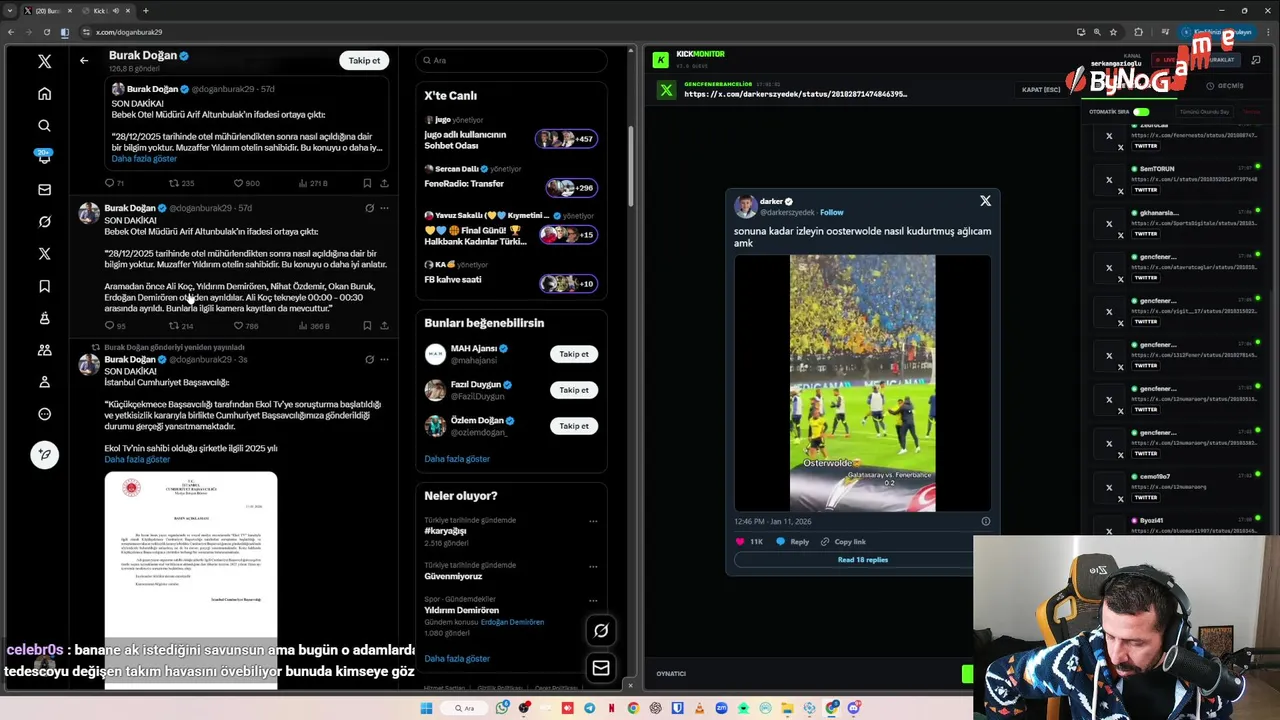1280x720 pixels.
Task: Show more under Bunları beğenebilirsin
Action: click(457, 459)
